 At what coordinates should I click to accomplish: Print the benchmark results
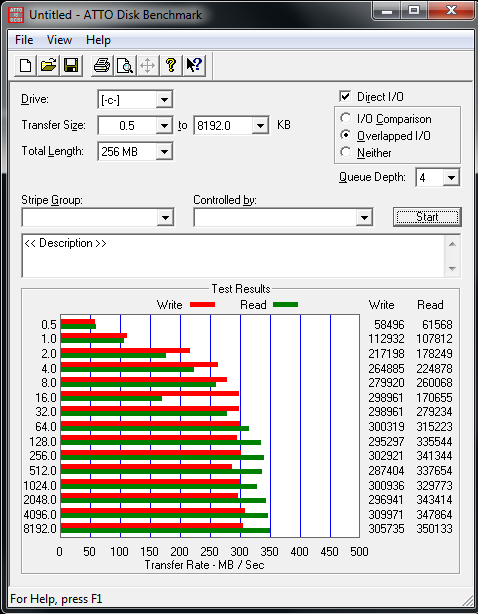pyautogui.click(x=102, y=65)
